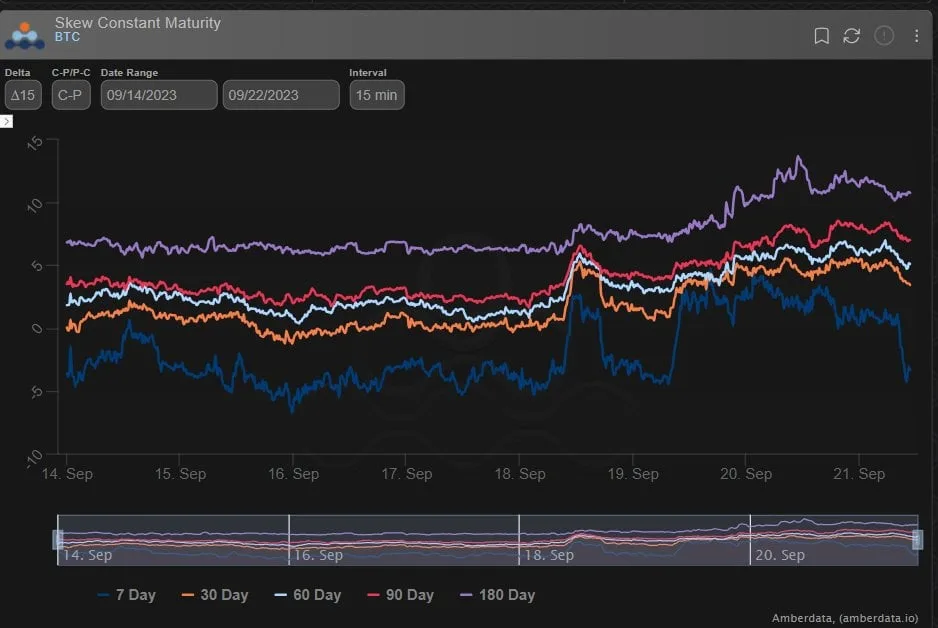
Task: Bookmark this Skew Constant Maturity chart
Action: coord(821,36)
